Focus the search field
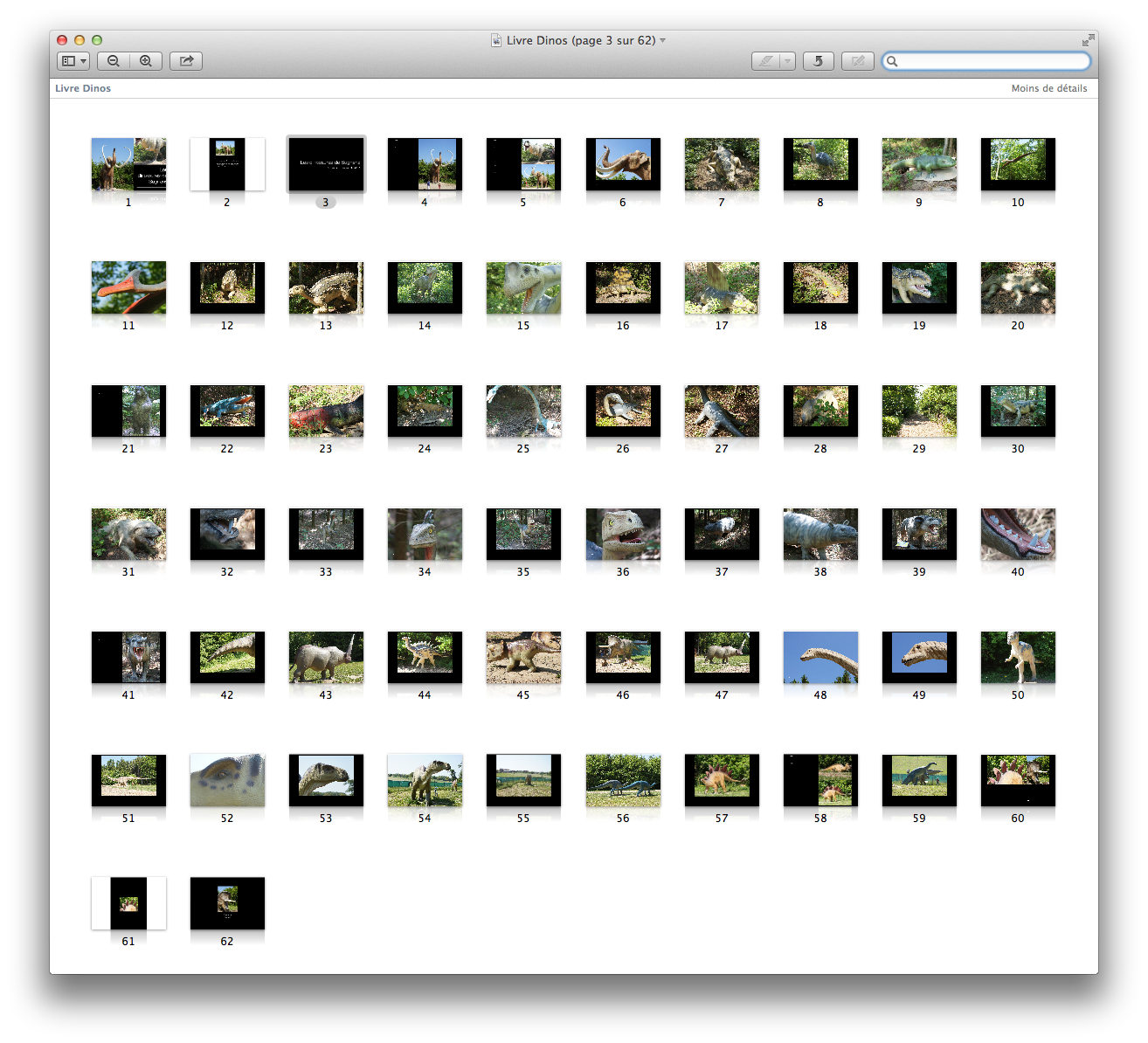1148x1043 pixels. pyautogui.click(x=992, y=61)
